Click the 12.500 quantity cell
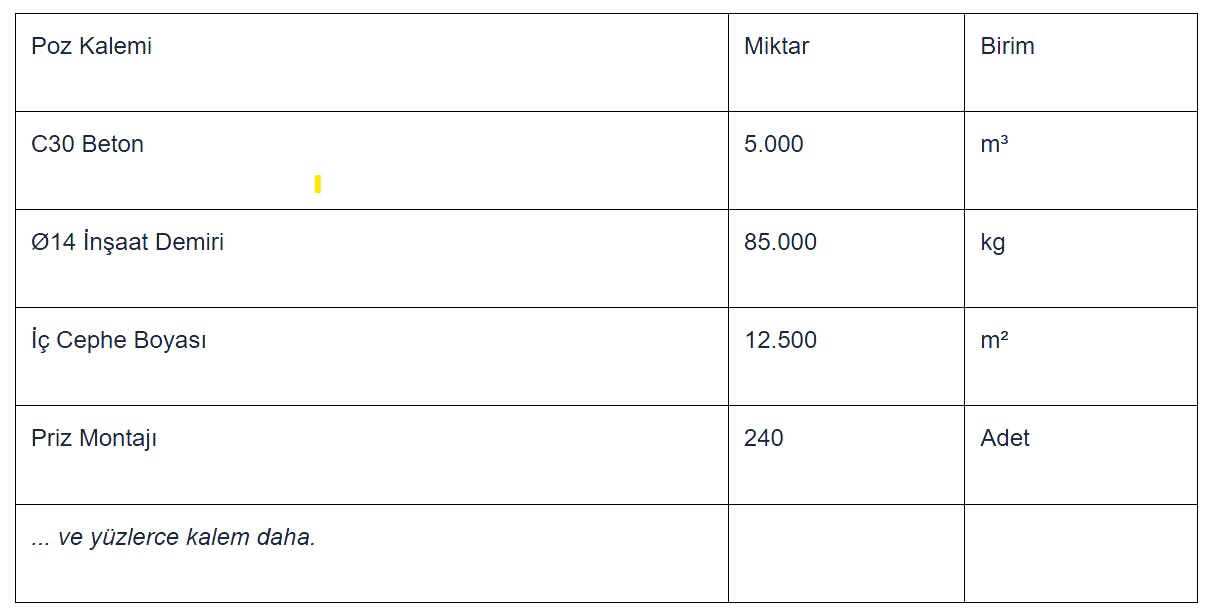 point(780,340)
